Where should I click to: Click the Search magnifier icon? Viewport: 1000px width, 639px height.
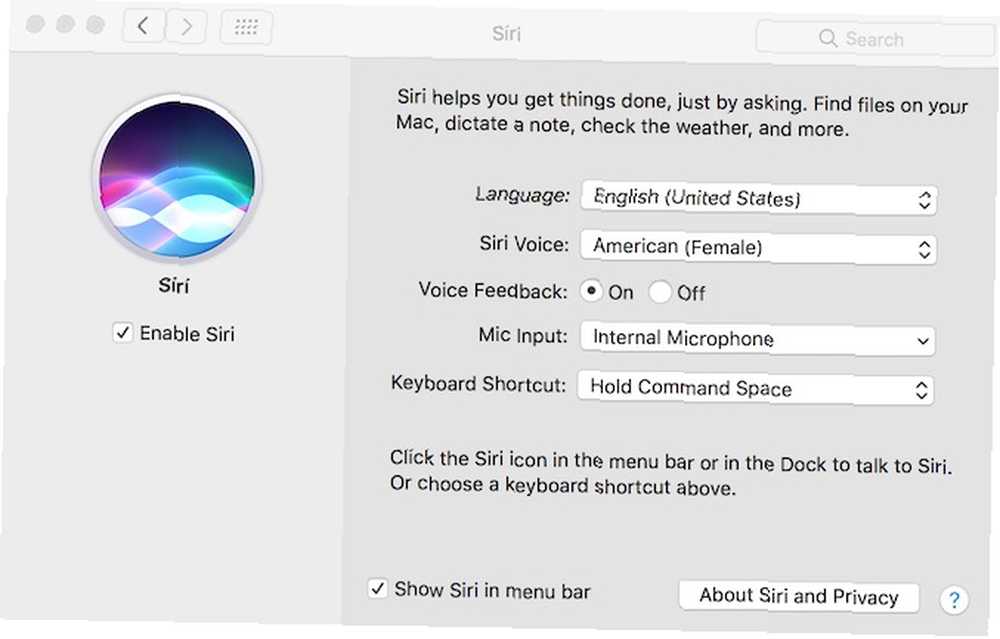tap(827, 38)
